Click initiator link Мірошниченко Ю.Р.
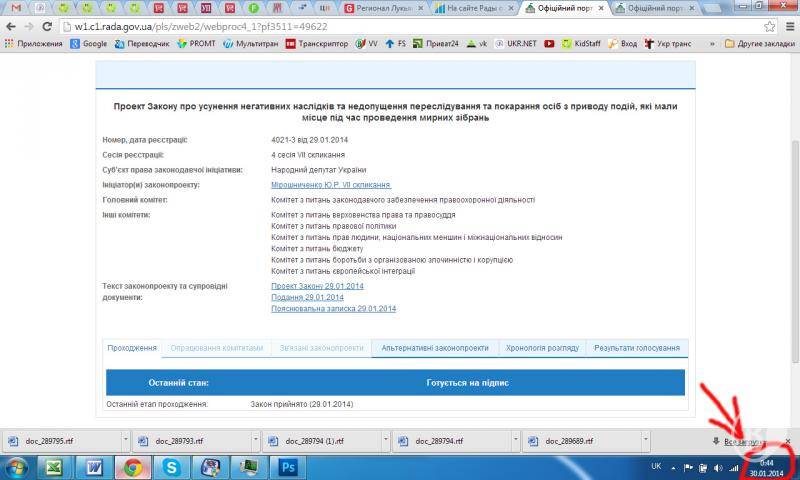This screenshot has width=800, height=480. pyautogui.click(x=330, y=185)
